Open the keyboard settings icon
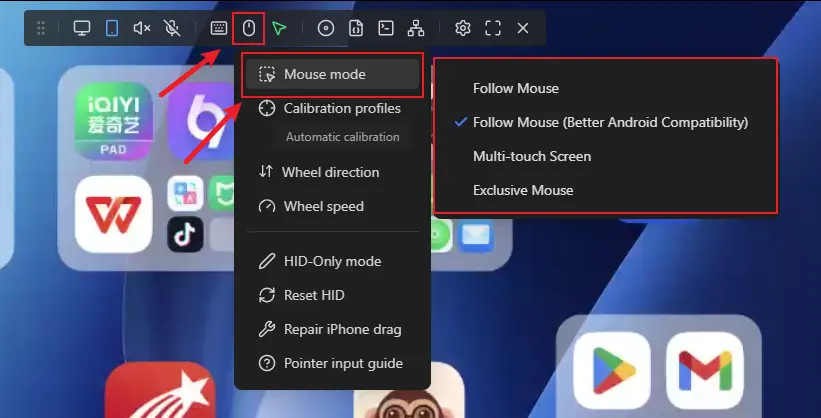The image size is (821, 418). [x=218, y=28]
